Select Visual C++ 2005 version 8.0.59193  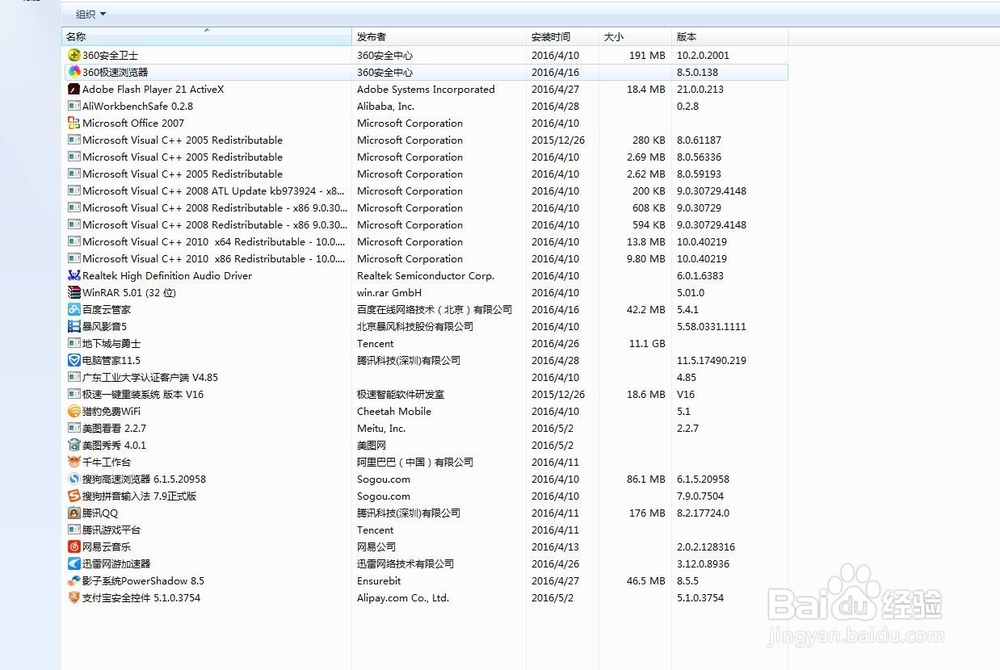699,174
